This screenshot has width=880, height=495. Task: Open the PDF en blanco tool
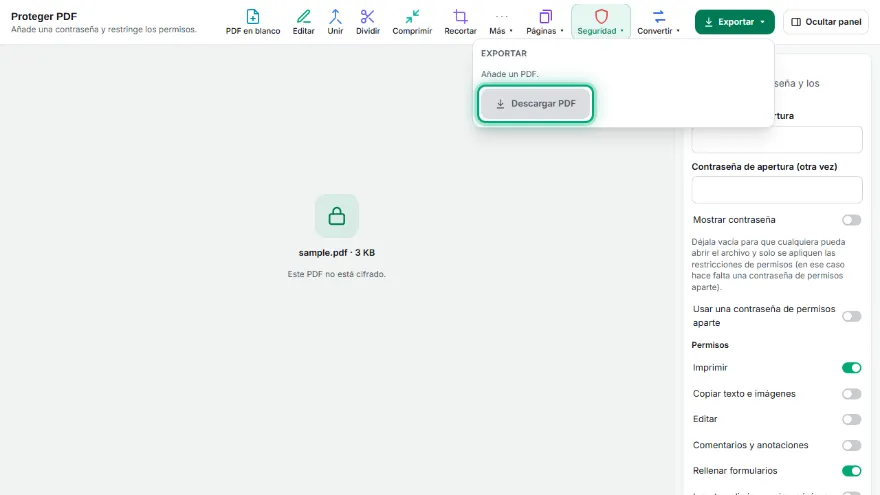[x=253, y=22]
